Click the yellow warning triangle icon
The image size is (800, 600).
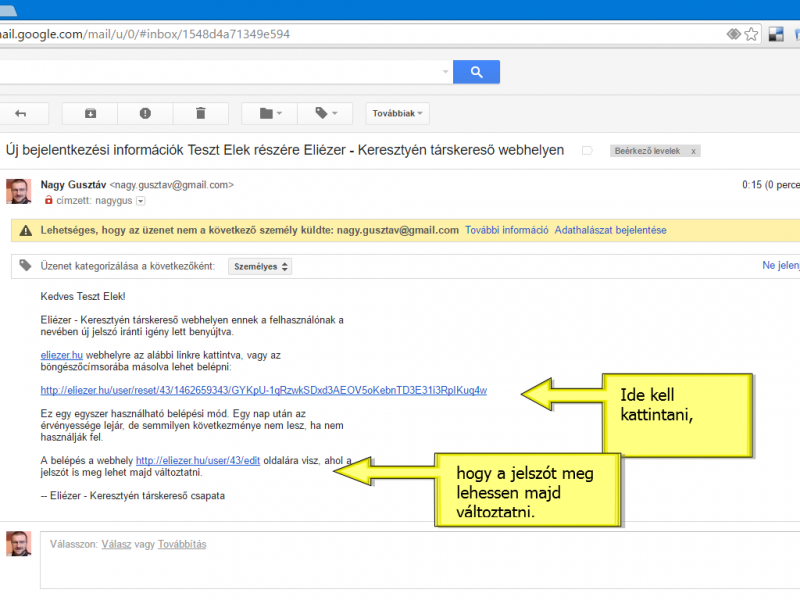point(26,231)
